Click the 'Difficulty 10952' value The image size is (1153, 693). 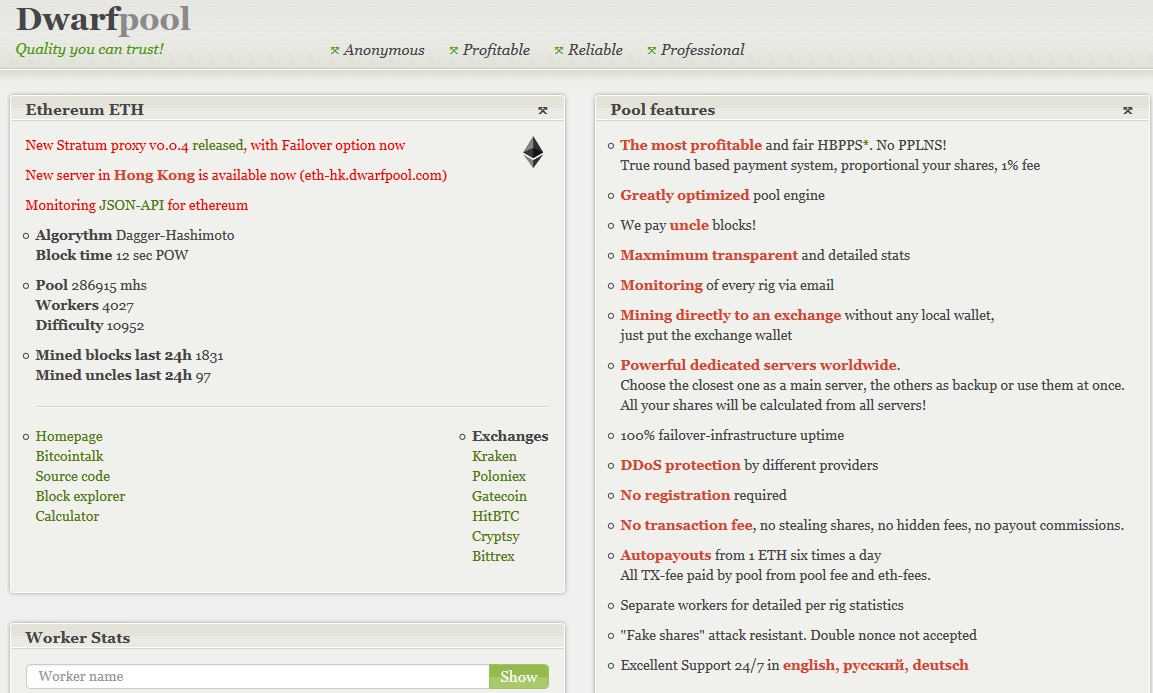point(90,325)
